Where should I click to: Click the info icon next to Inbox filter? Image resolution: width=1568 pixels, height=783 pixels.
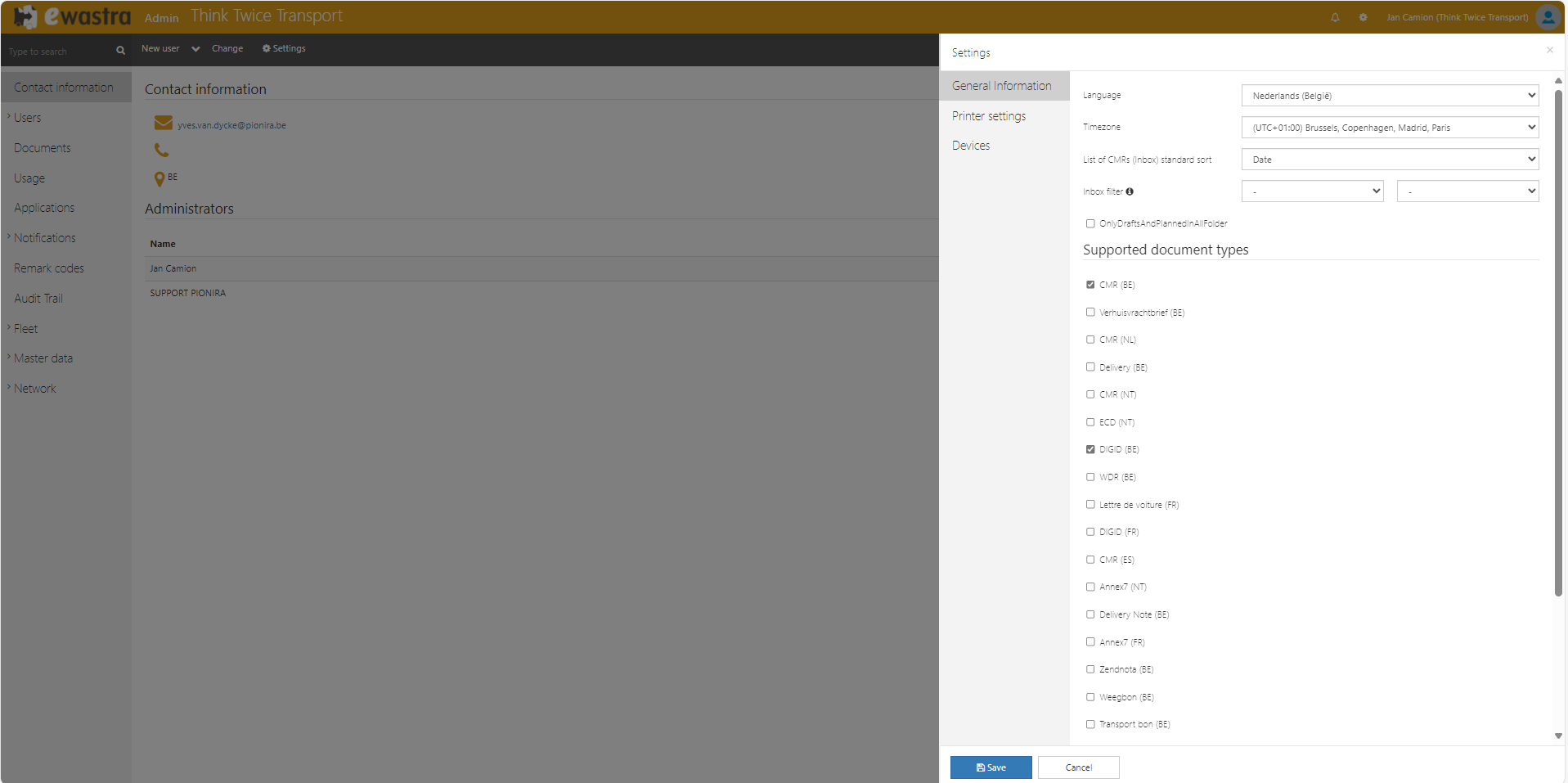(x=1130, y=191)
